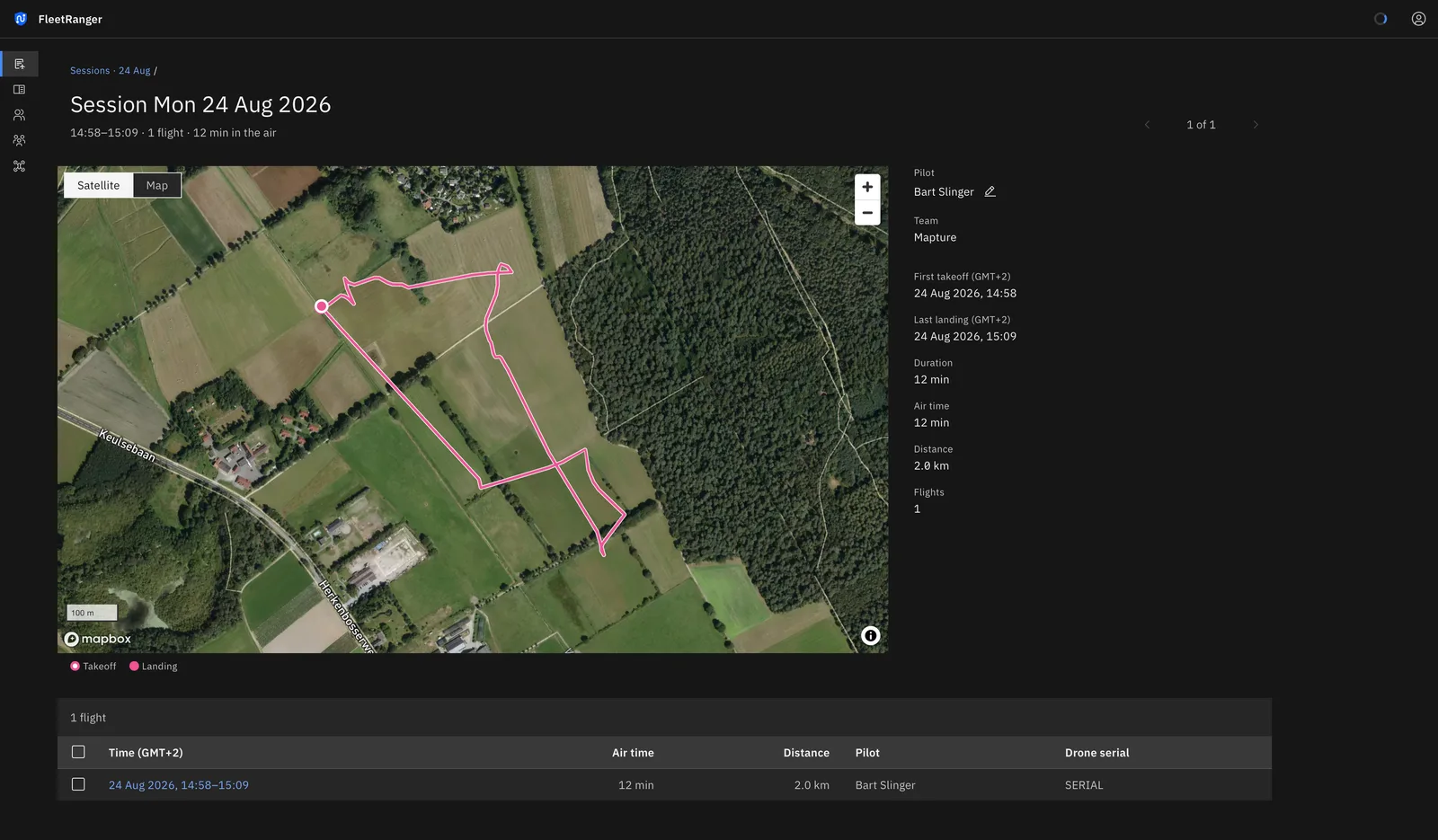1438x840 pixels.
Task: Click the Landing legend item
Action: pos(154,667)
